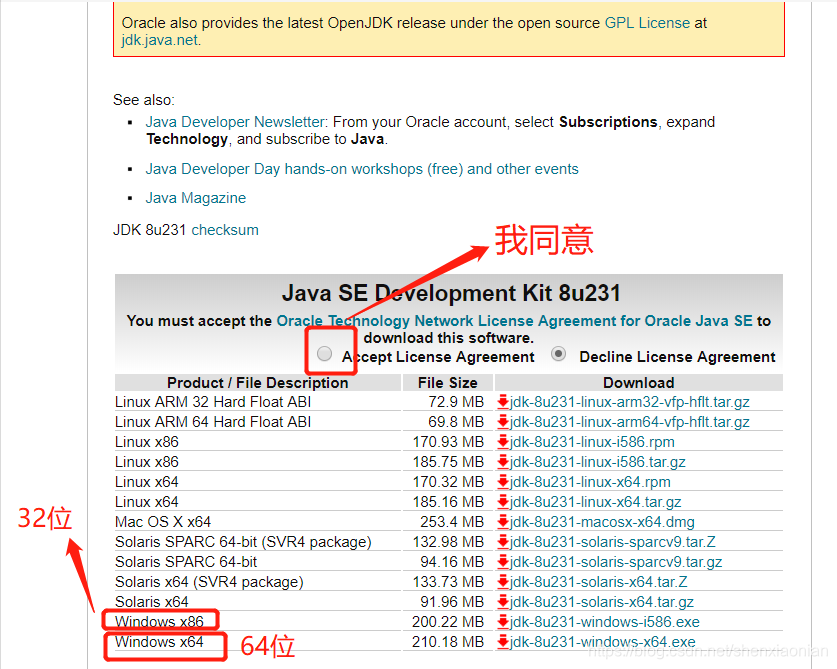Download jdk-8u231-linux-arm32-vfp-hflt.tar.gz file link

coord(629,402)
